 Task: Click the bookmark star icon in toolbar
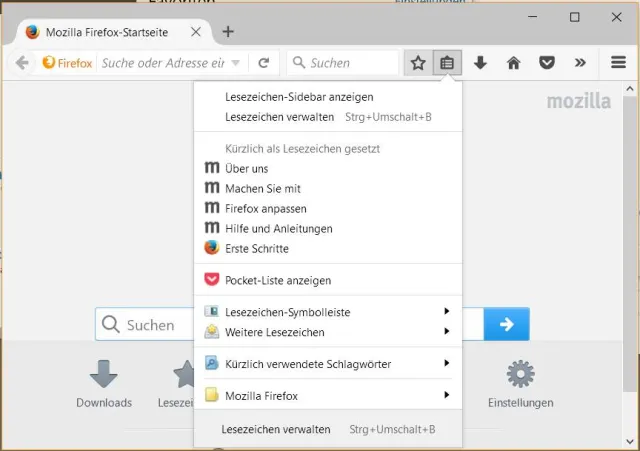(x=418, y=63)
